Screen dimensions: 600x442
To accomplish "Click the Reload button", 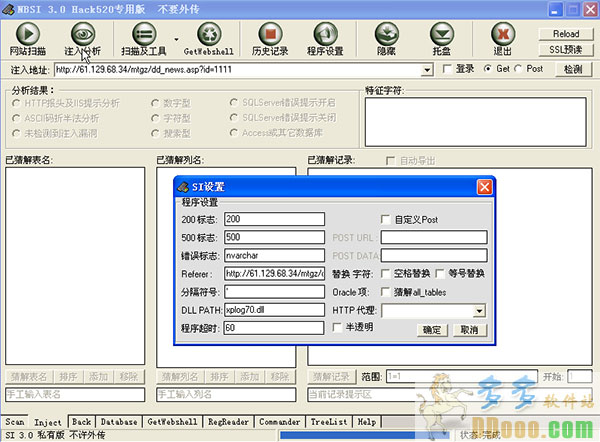I will (x=566, y=34).
